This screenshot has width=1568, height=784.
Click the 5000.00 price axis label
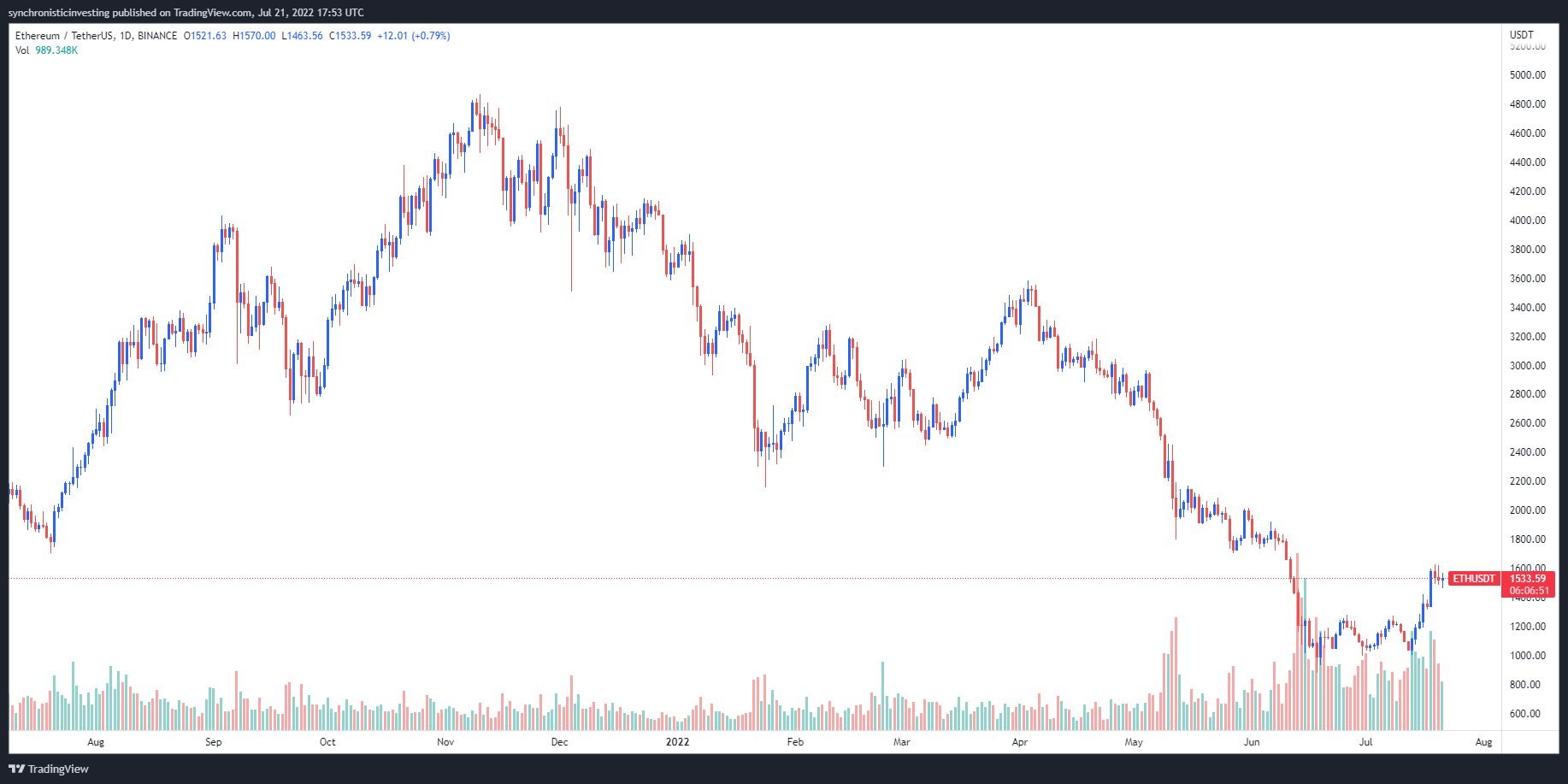pos(1527,75)
